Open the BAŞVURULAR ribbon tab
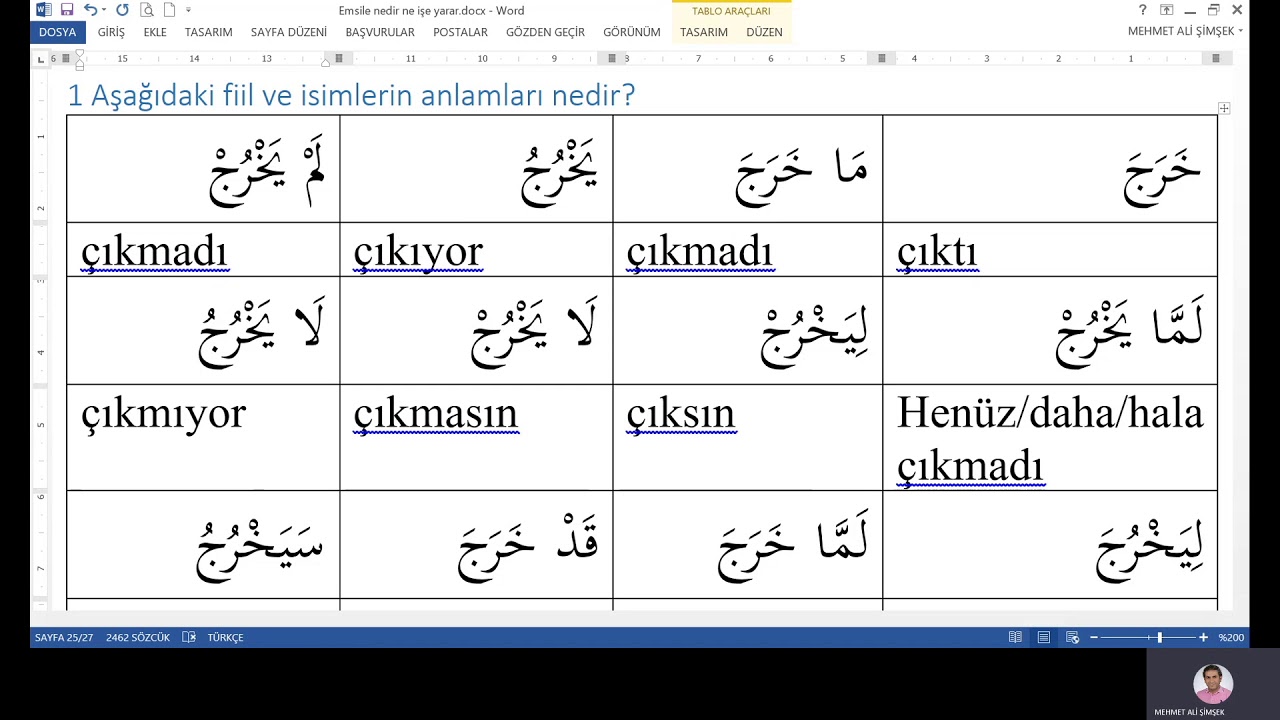This screenshot has height=720, width=1280. click(380, 32)
